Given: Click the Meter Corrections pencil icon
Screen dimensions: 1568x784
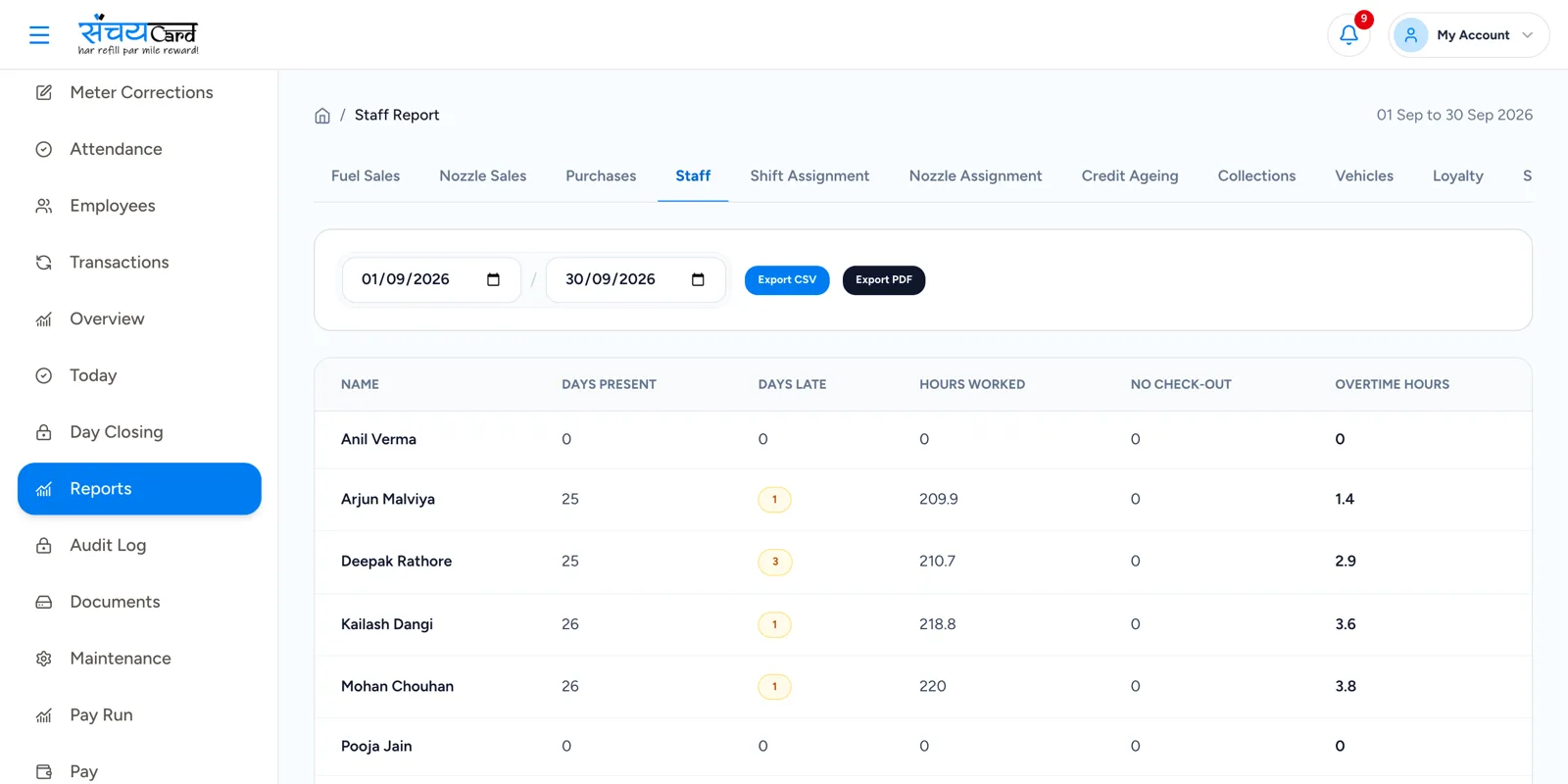Looking at the screenshot, I should 44,93.
